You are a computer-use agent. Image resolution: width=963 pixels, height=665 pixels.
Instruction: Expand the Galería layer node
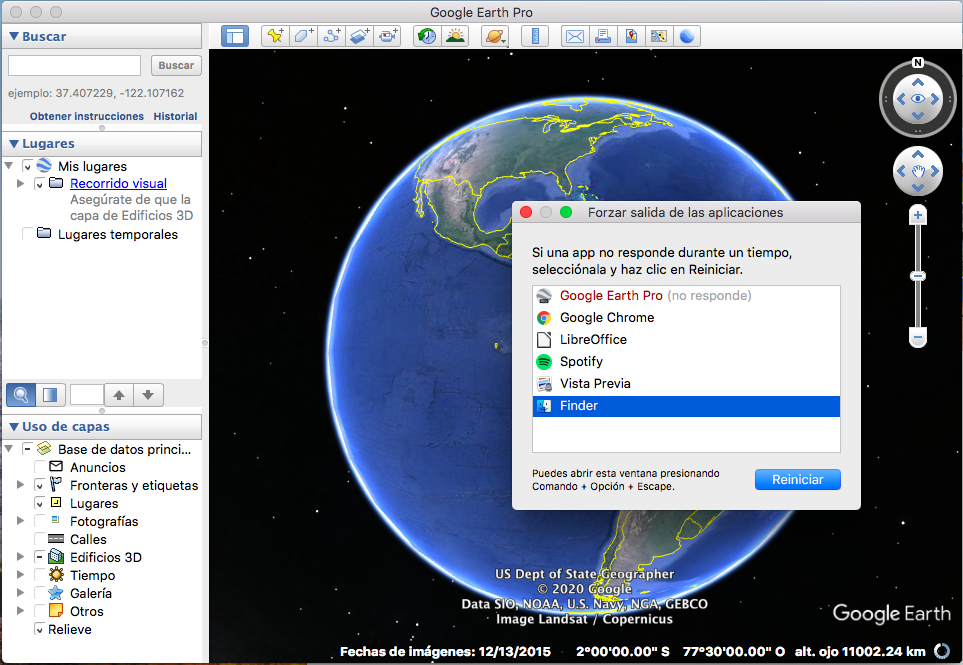point(20,593)
